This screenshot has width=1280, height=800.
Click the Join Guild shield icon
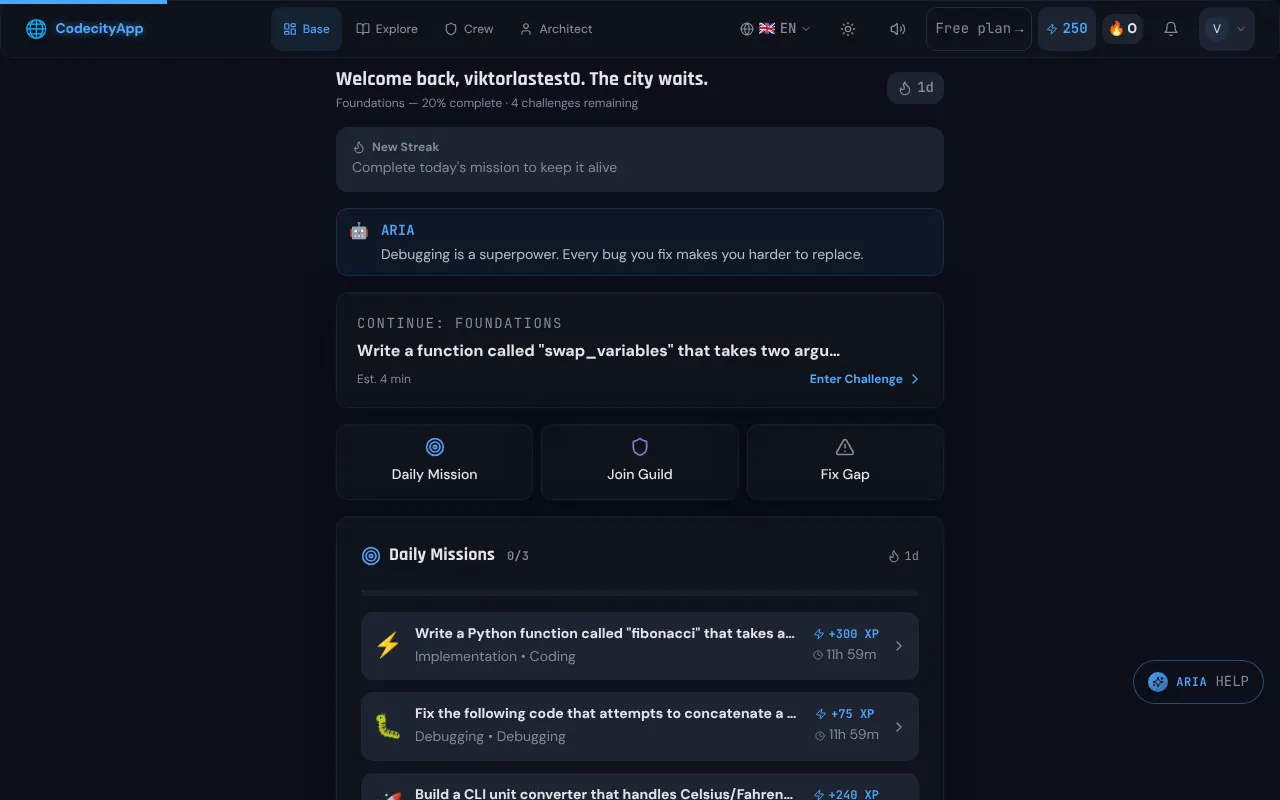point(640,447)
